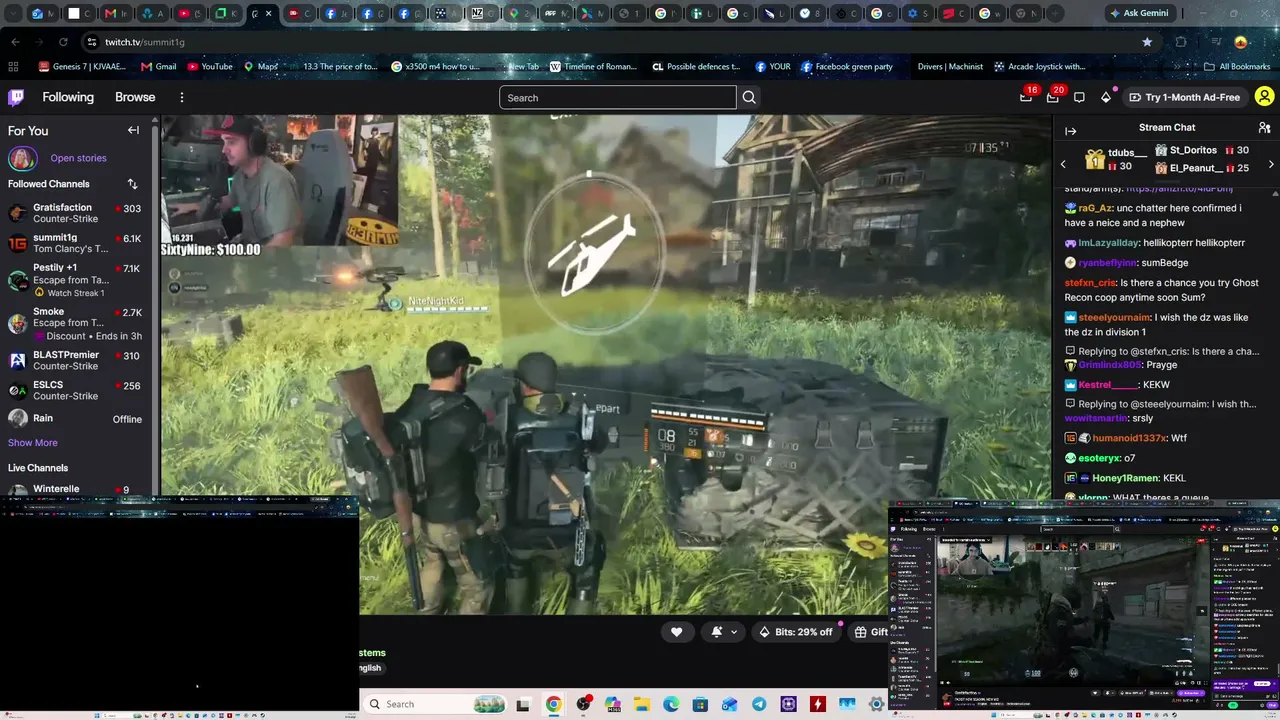Open Pestily +1 channel in sidebar
1280x720 pixels.
point(75,280)
